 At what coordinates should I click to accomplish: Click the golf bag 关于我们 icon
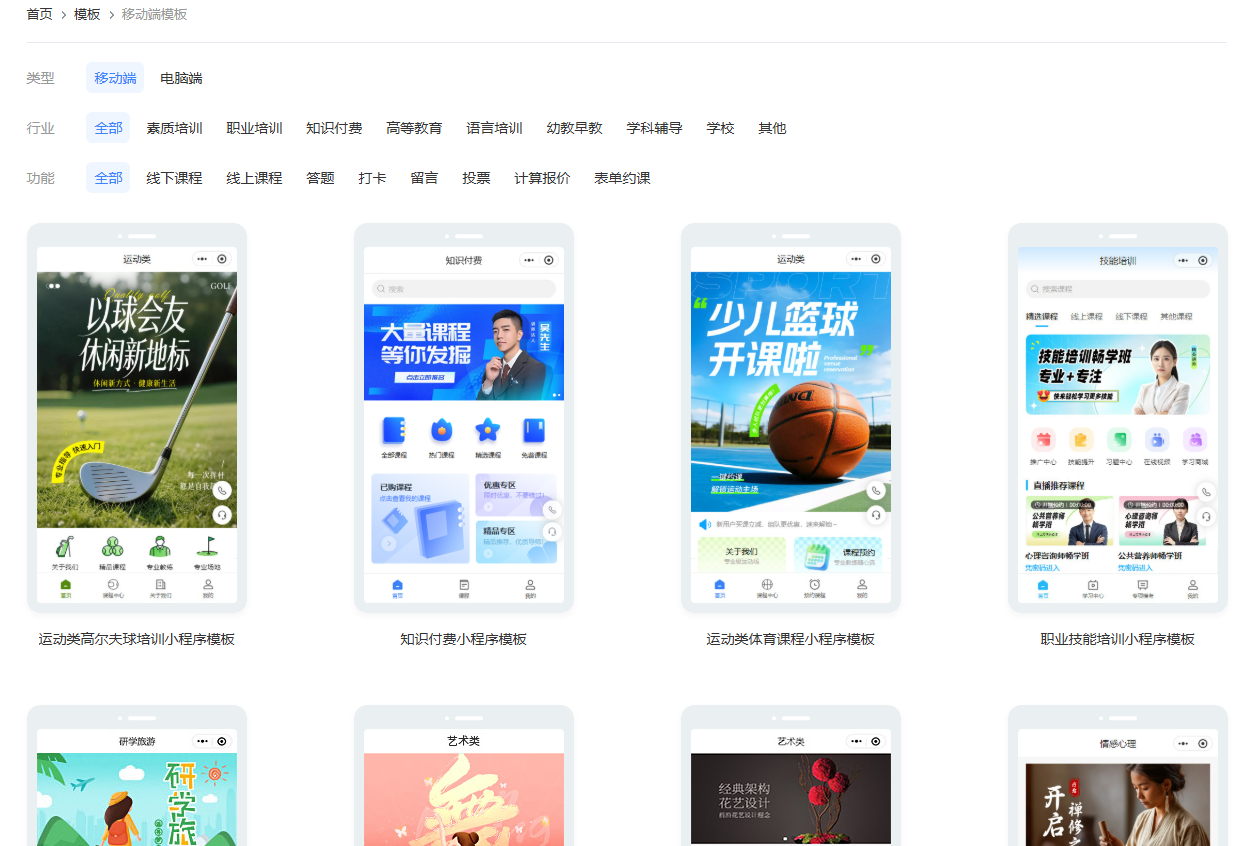point(64,547)
